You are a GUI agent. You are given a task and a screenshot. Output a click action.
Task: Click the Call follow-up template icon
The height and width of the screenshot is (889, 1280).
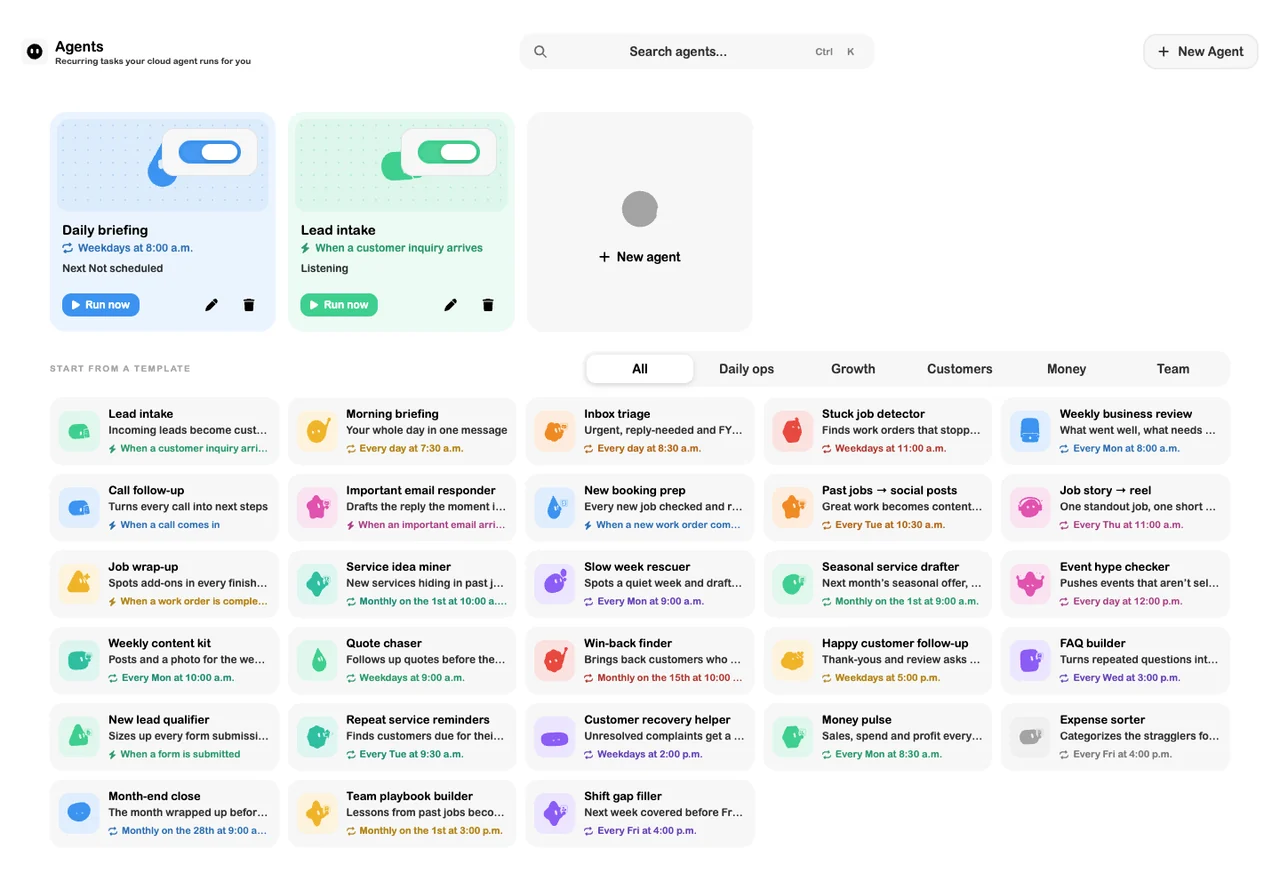[x=79, y=508]
